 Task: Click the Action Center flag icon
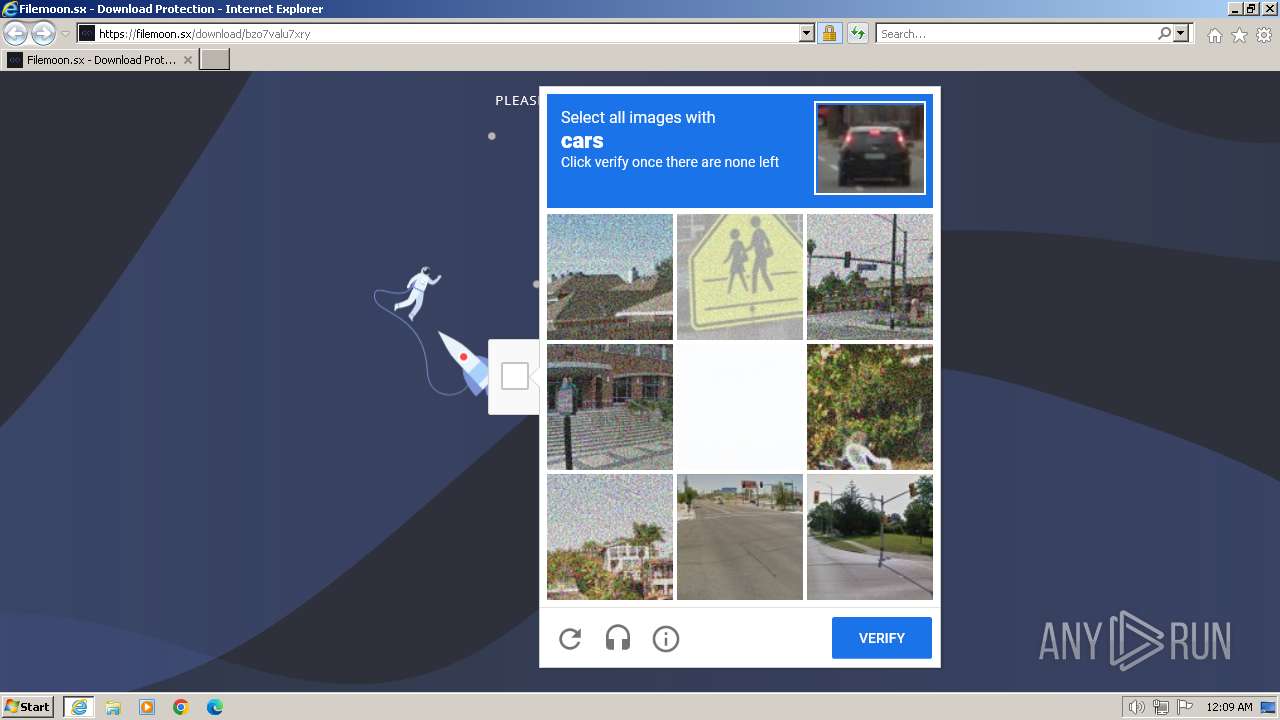pyautogui.click(x=1185, y=707)
